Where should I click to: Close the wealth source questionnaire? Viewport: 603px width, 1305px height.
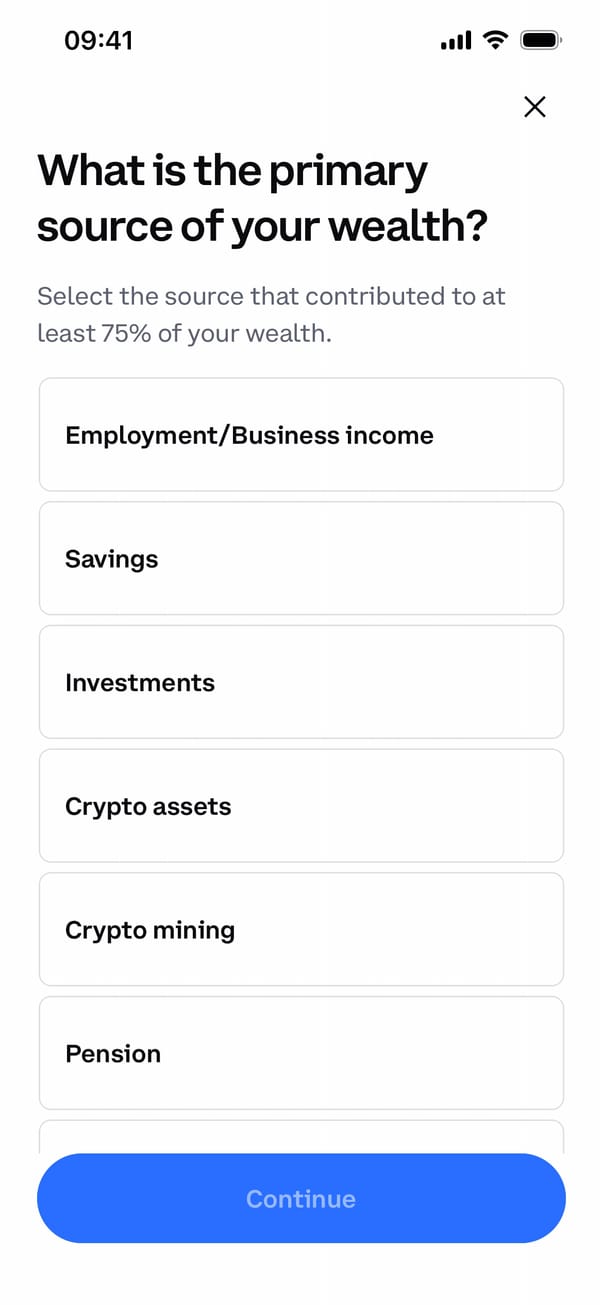[535, 107]
